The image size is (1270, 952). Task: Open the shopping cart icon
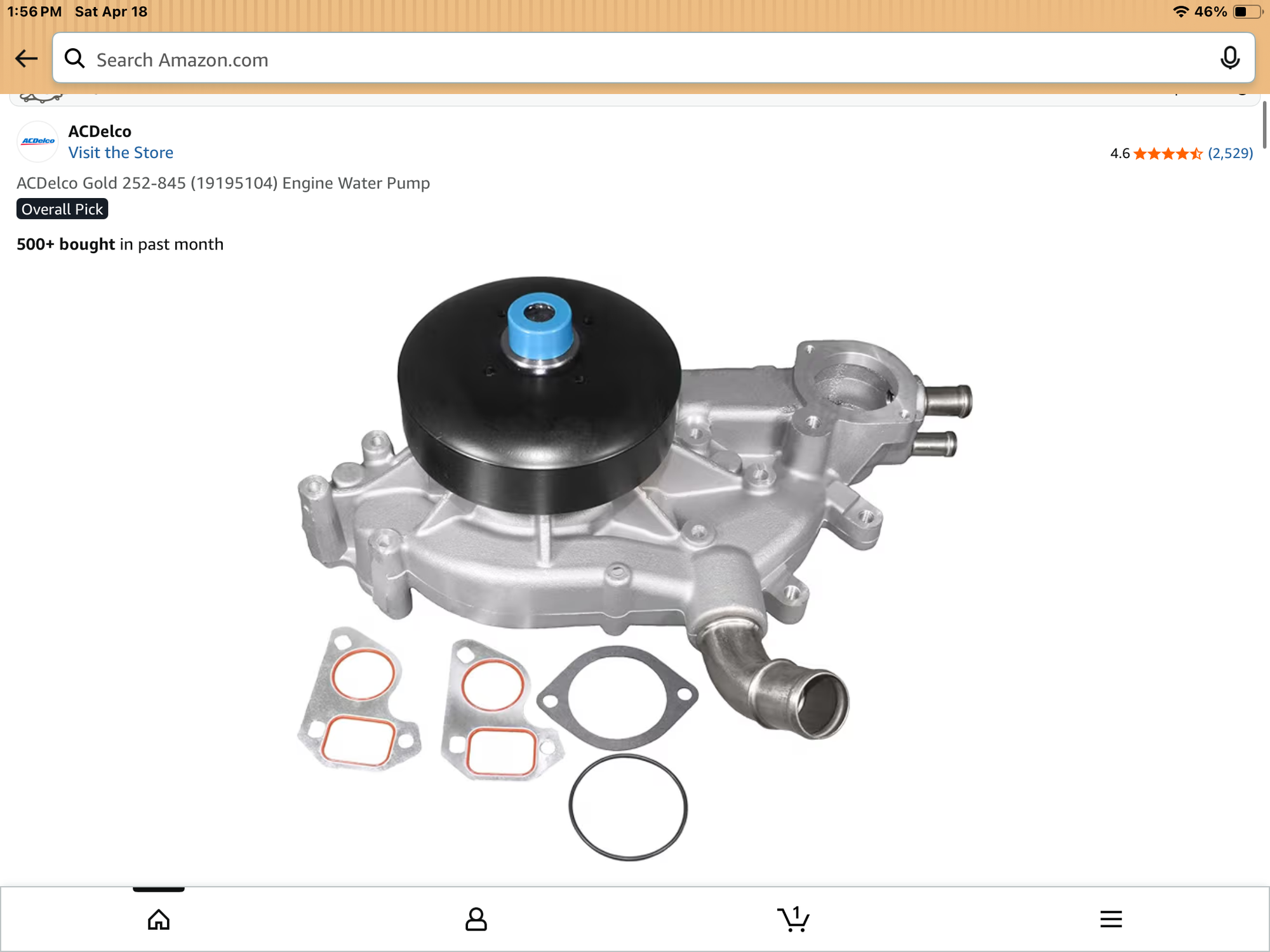pos(793,919)
